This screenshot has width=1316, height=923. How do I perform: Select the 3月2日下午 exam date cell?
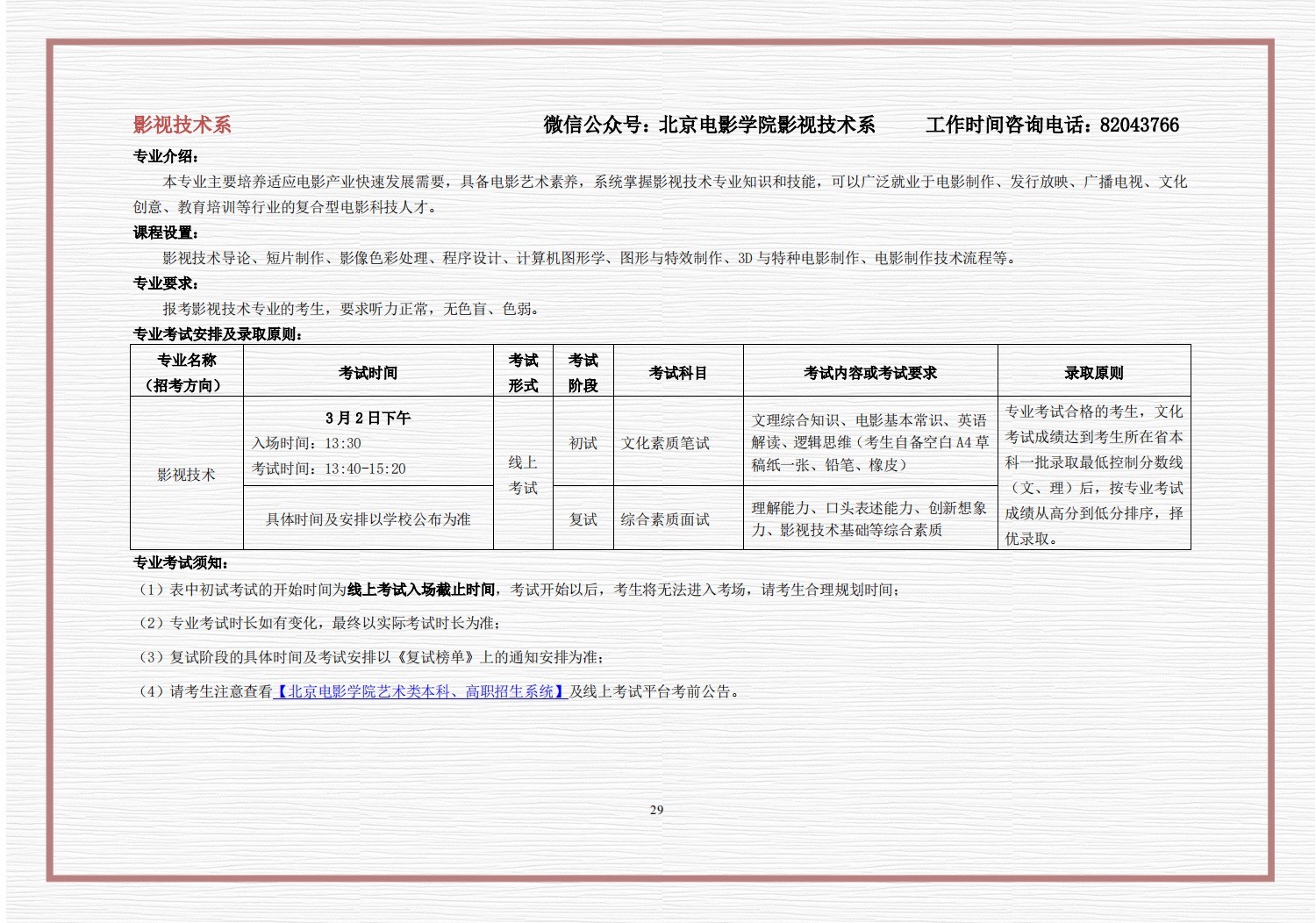coord(368,418)
